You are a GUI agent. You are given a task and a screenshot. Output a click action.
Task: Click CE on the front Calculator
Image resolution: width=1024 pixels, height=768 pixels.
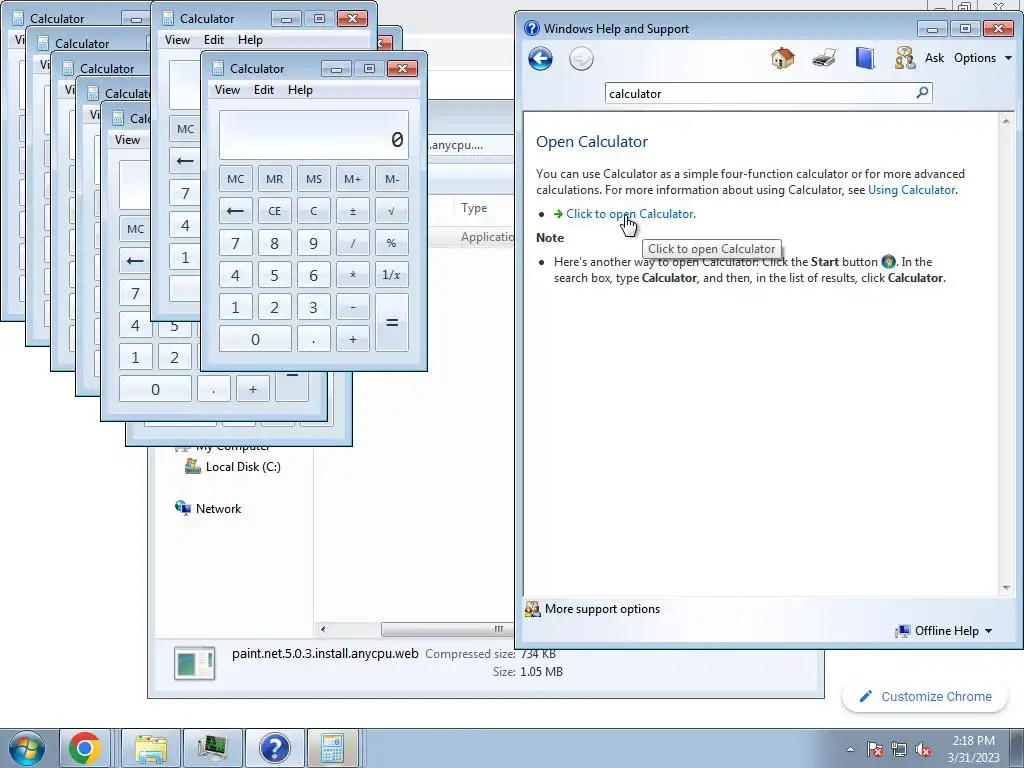(x=274, y=211)
